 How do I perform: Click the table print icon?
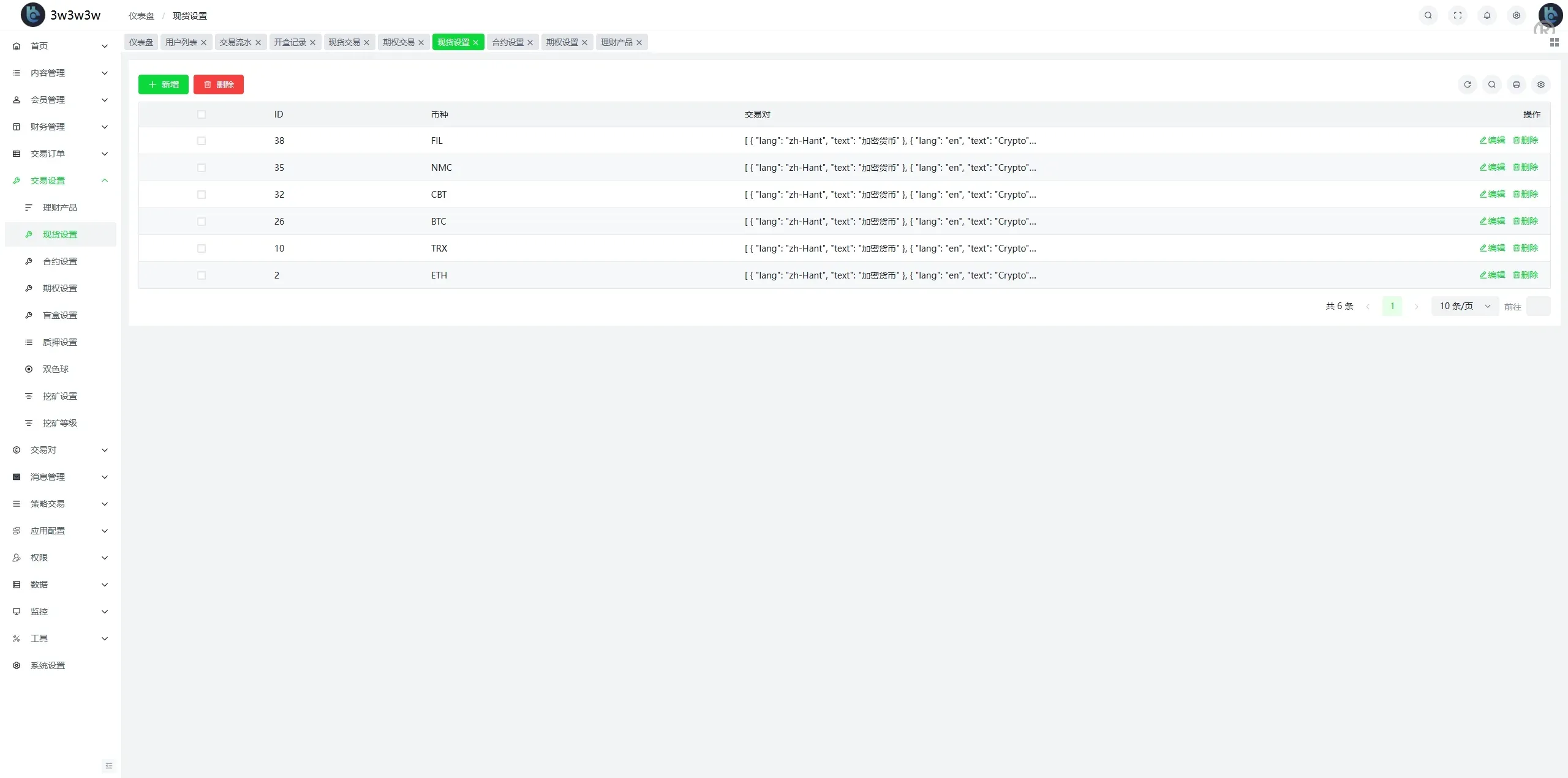pos(1516,84)
